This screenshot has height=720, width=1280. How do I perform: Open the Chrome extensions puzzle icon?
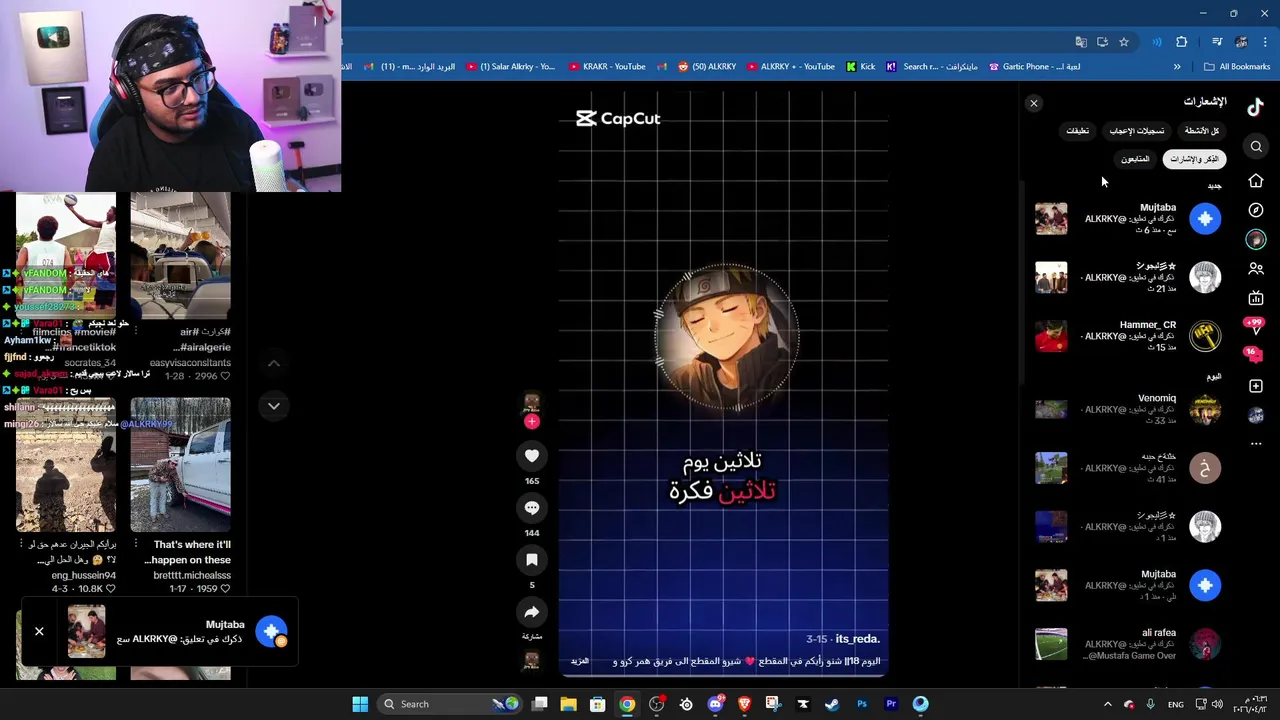(x=1182, y=42)
